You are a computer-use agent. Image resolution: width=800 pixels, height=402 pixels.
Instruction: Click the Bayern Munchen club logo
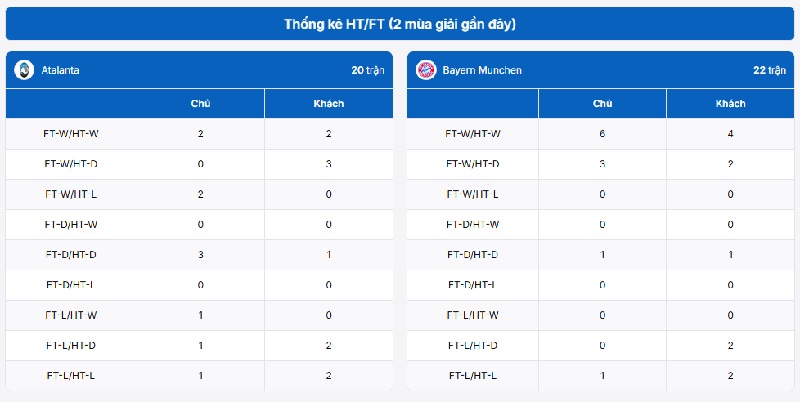coord(425,70)
